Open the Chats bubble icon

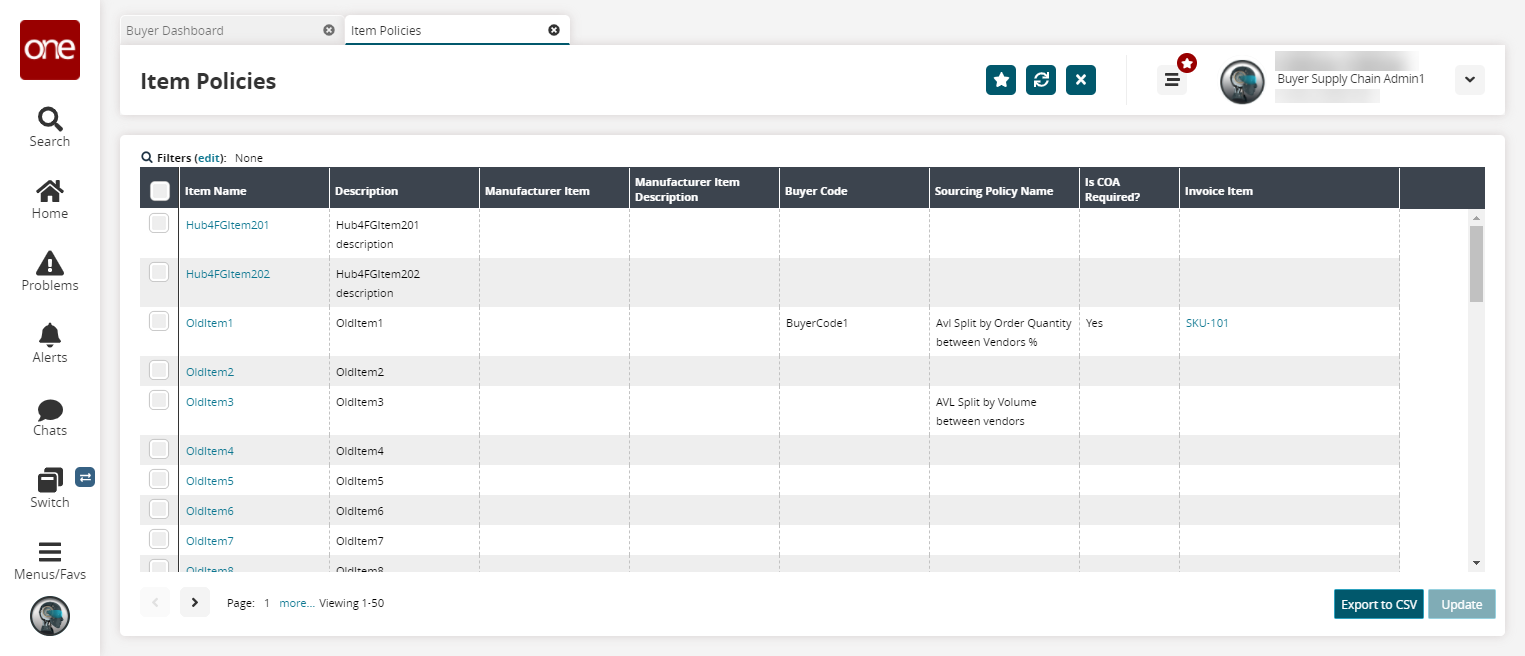[x=49, y=410]
